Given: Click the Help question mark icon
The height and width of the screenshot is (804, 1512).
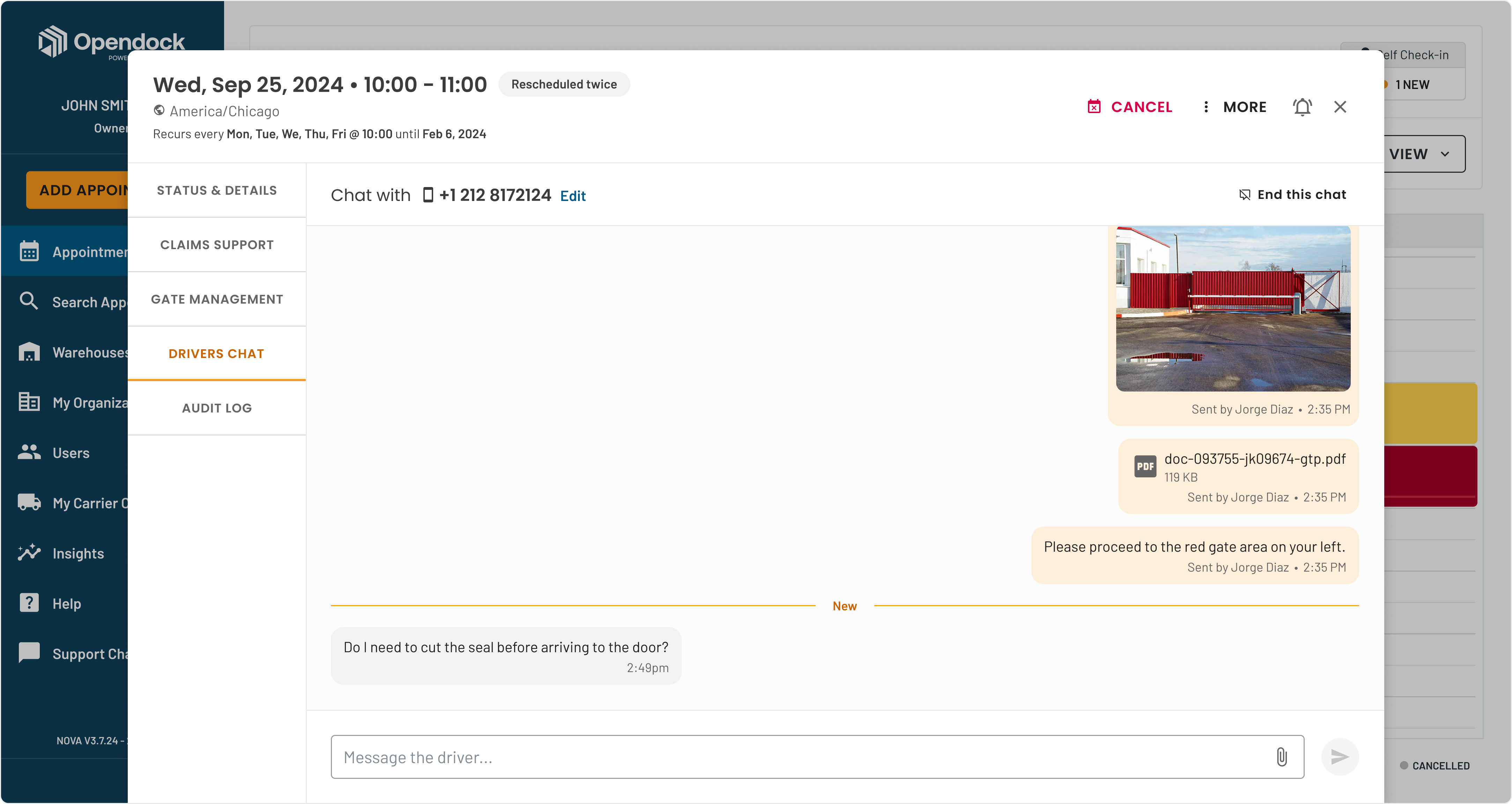Looking at the screenshot, I should coord(29,603).
